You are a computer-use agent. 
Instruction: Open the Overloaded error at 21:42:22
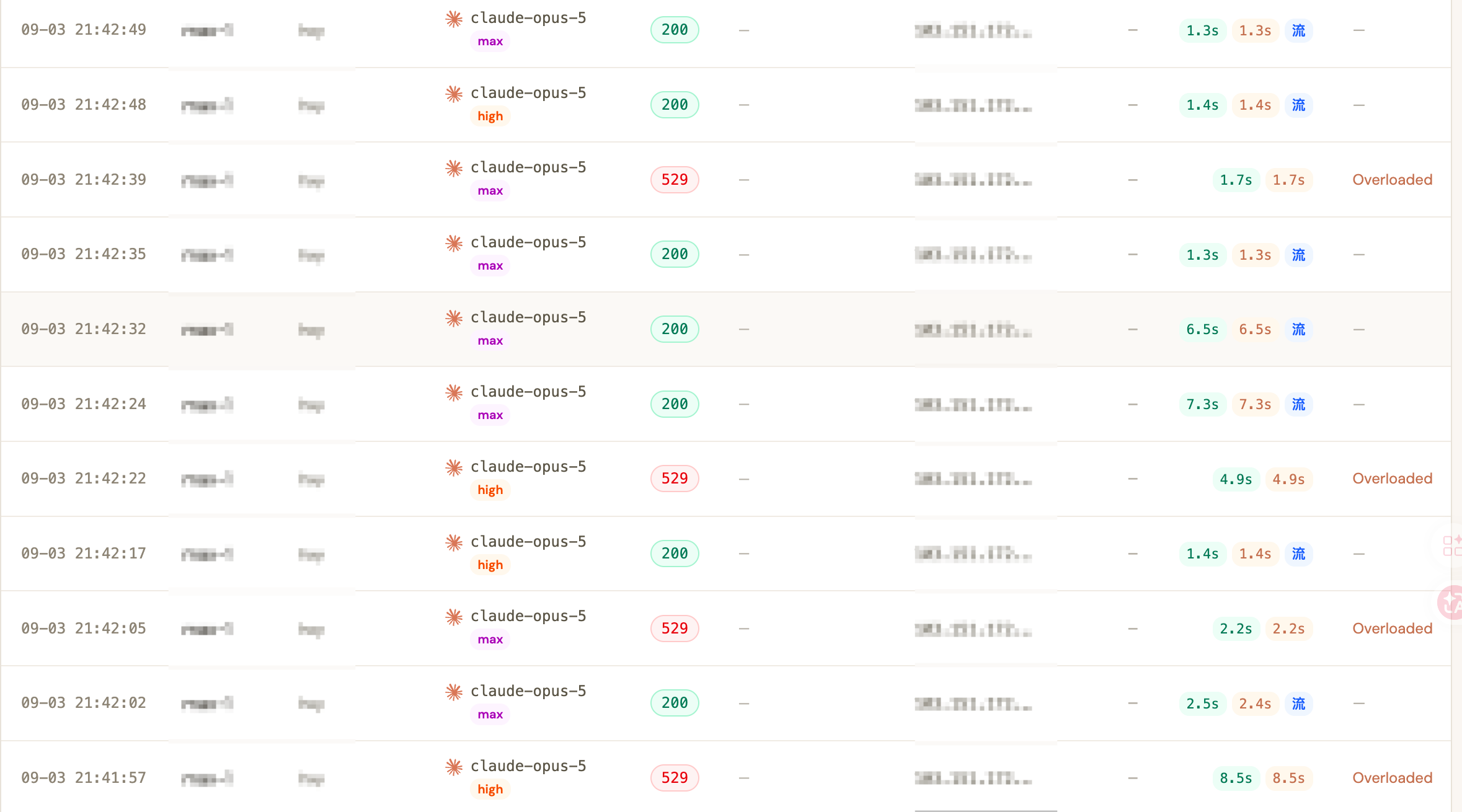(x=1392, y=479)
